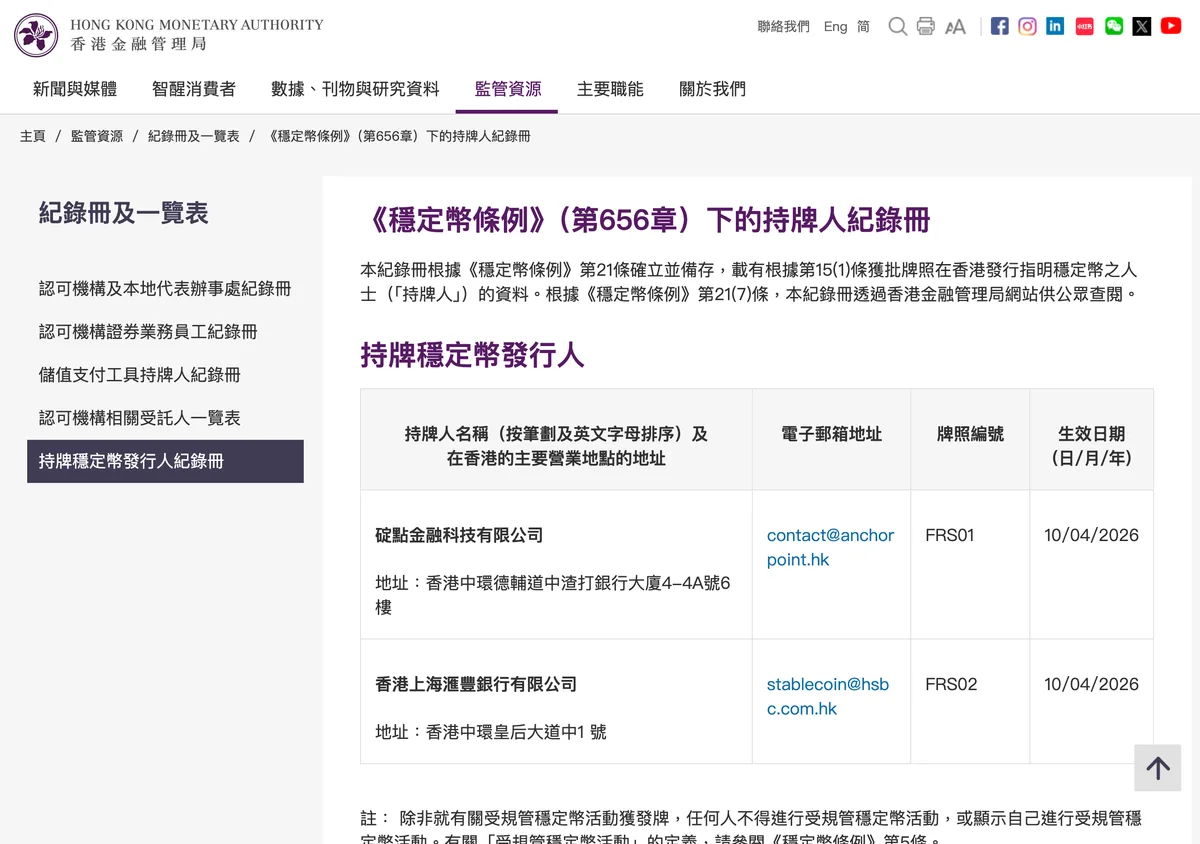Click the 香港上海滙豐銀行有限公司 licensee name
This screenshot has height=844, width=1200.
pos(476,684)
